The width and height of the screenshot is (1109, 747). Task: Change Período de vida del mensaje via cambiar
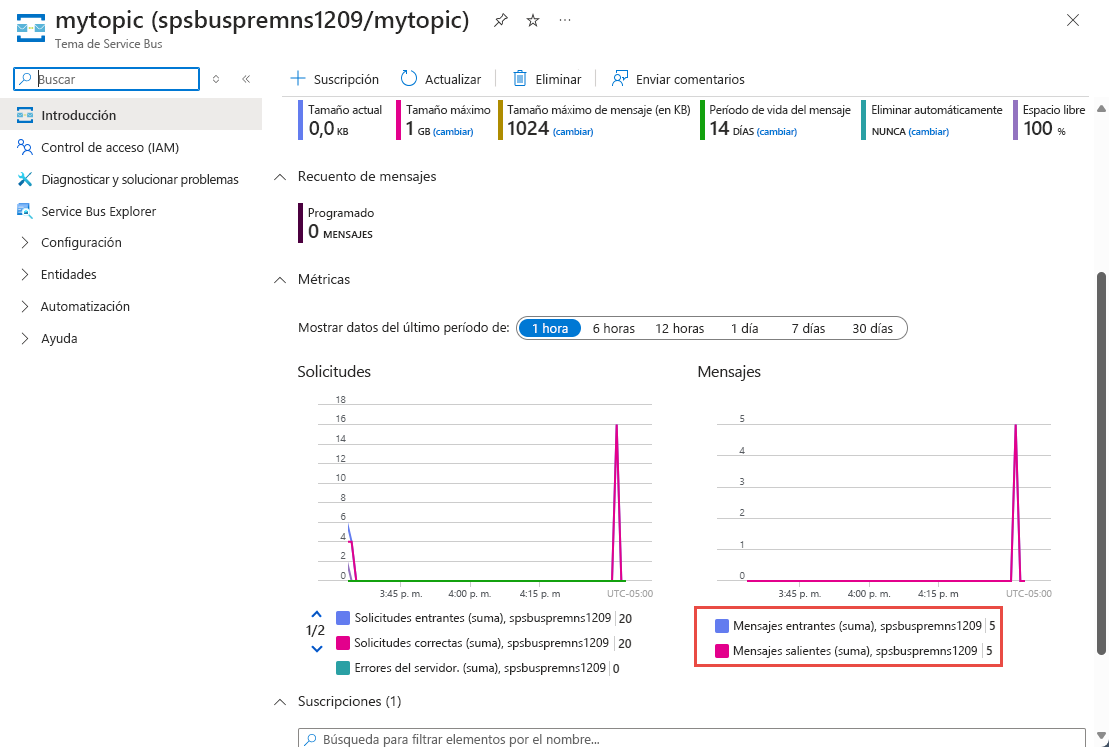click(x=777, y=132)
